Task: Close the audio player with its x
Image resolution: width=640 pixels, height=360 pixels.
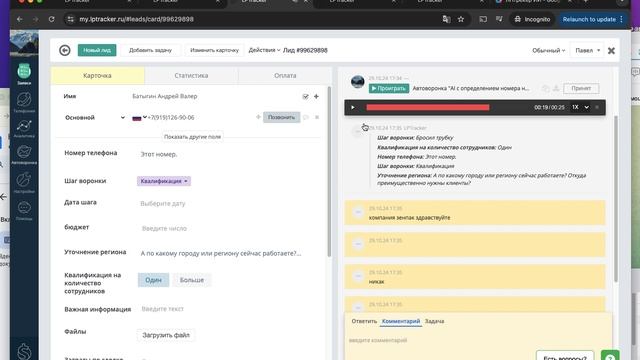Action: click(597, 107)
